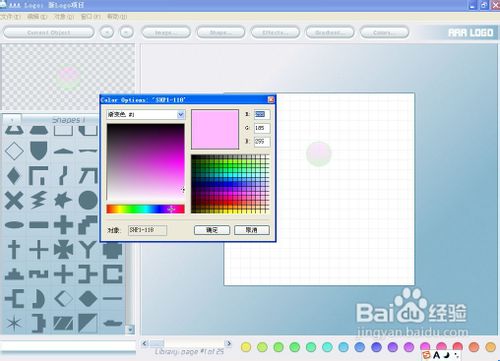Click the rainbow hue bar
This screenshot has height=361, width=500.
[145, 209]
